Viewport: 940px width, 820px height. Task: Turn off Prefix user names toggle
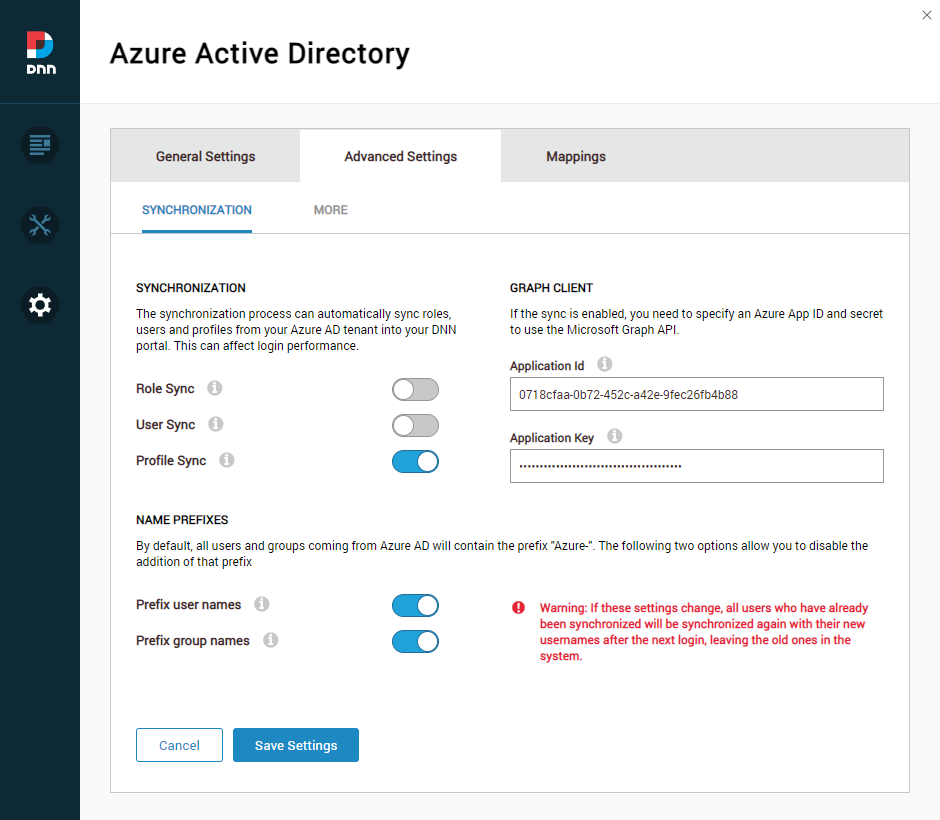point(415,605)
